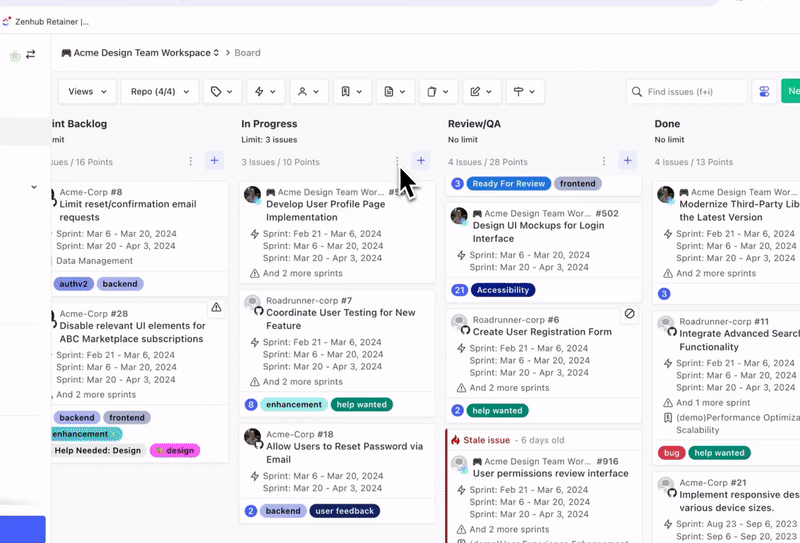800x543 pixels.
Task: Click the blue button in the sidebar
Action: (22, 529)
